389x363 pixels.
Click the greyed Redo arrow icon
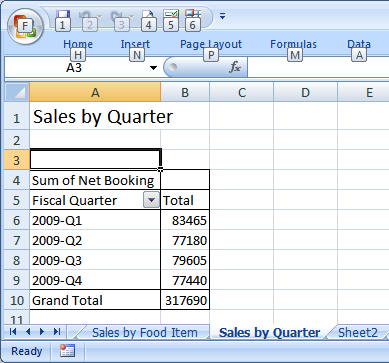tap(117, 16)
